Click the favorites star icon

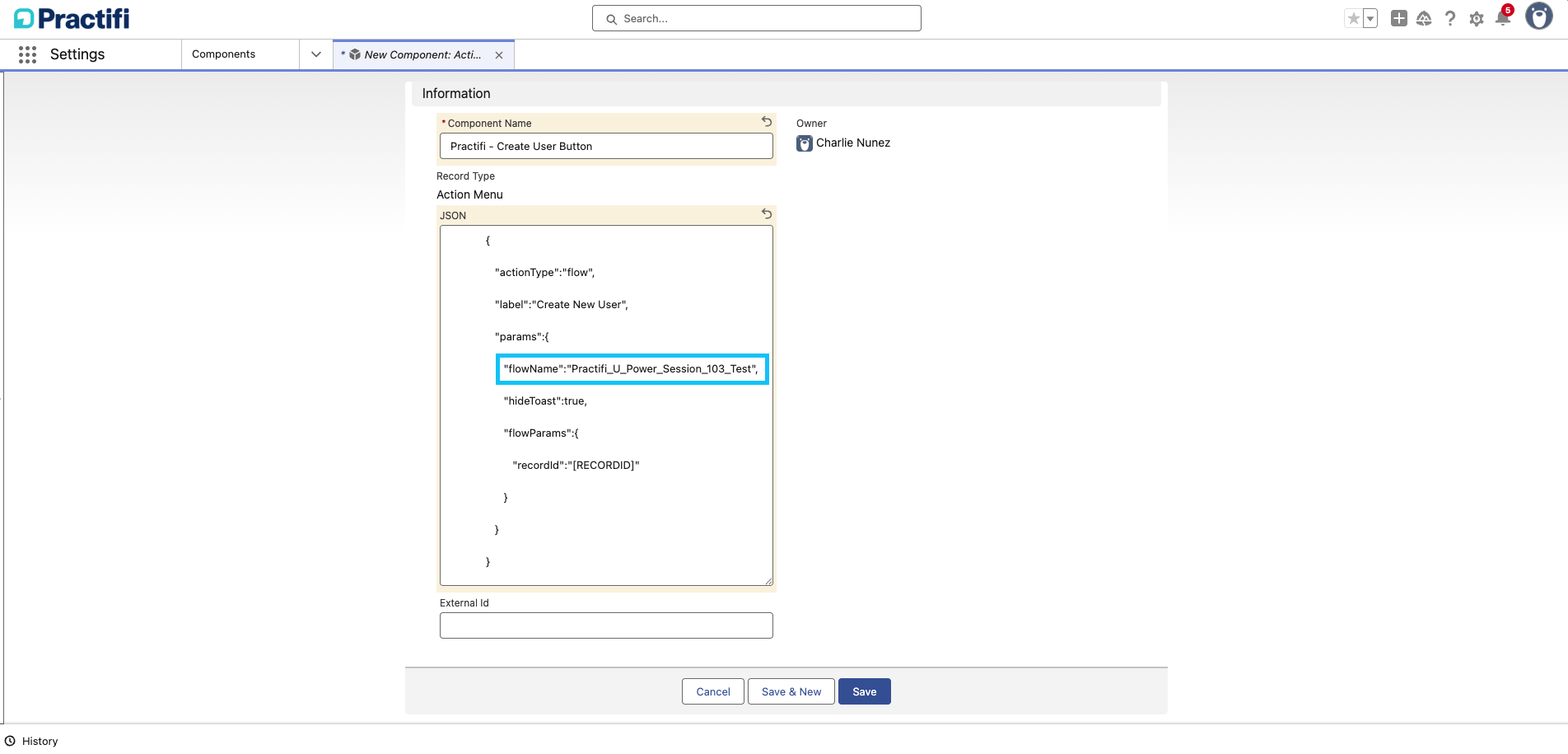point(1353,19)
